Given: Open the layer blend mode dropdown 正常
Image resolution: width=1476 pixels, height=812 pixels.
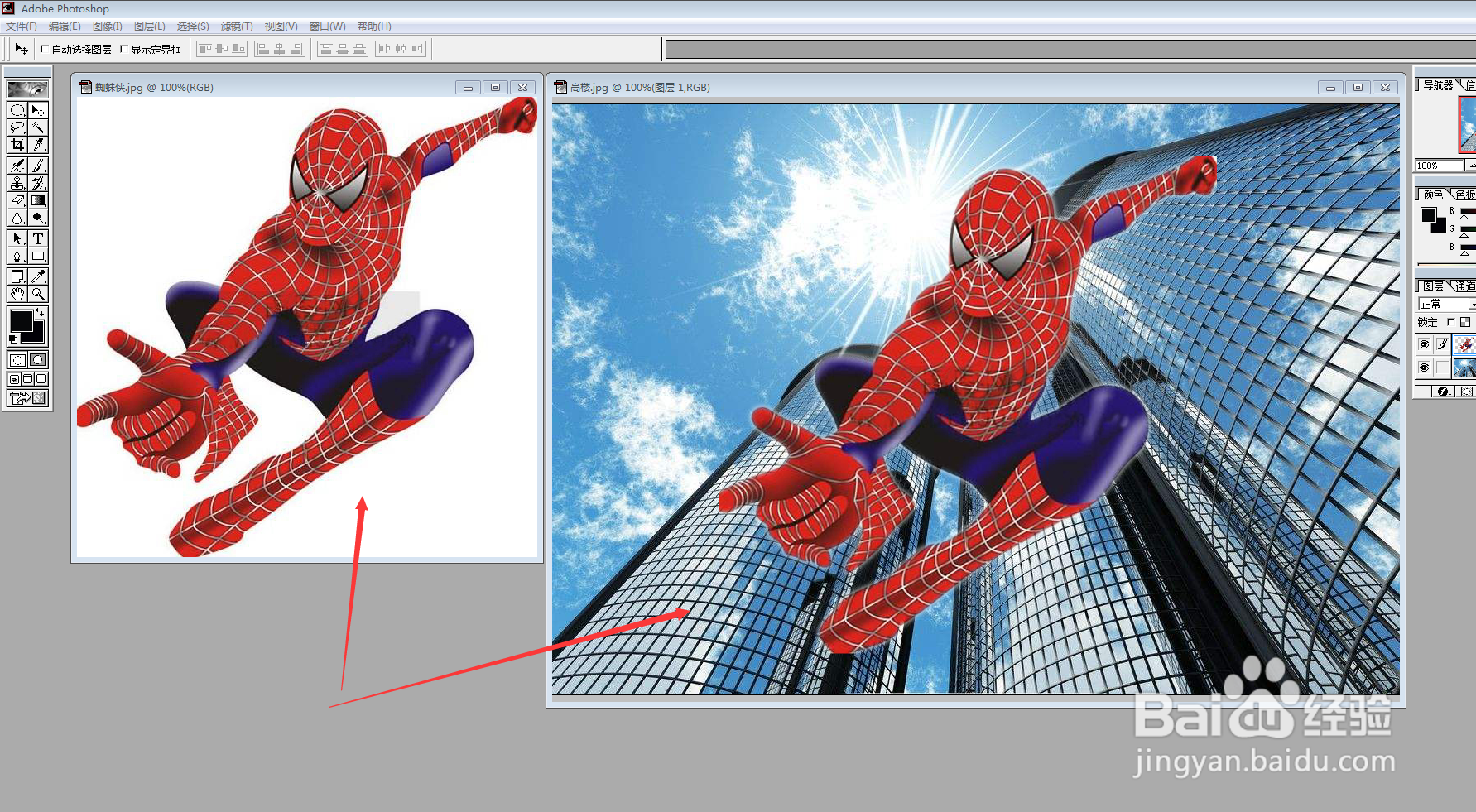Looking at the screenshot, I should (x=1446, y=305).
